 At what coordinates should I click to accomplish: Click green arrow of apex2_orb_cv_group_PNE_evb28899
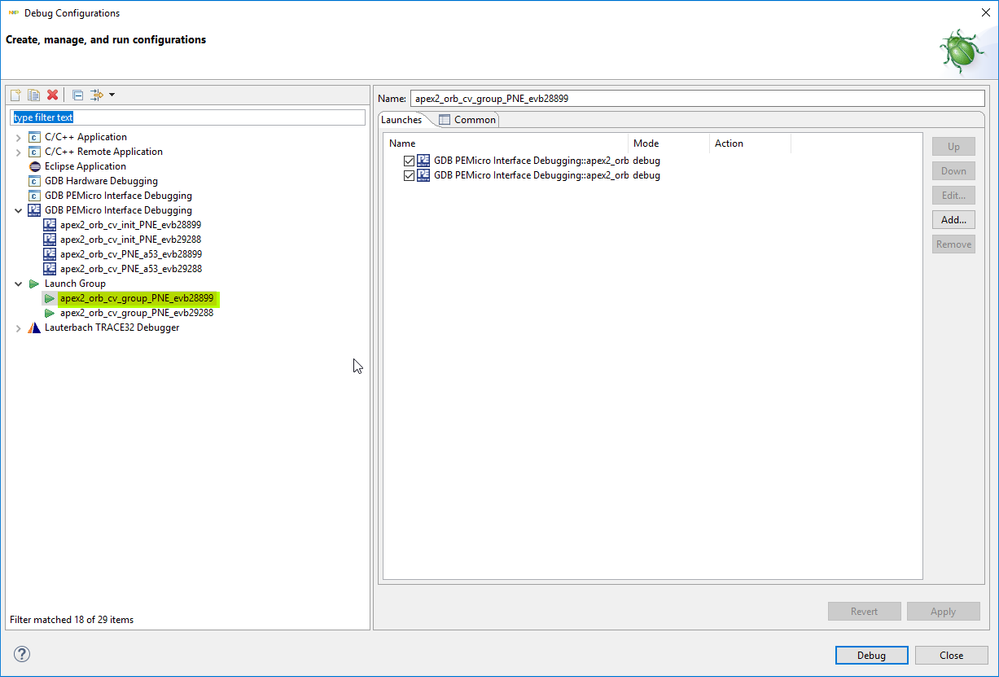click(x=50, y=298)
